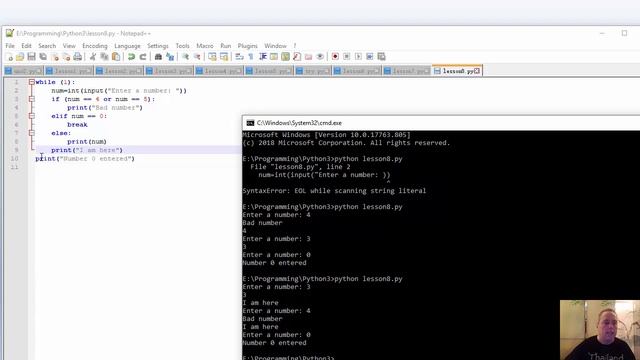Open the Run menu
Screen dimensions: 640x360
(226, 46)
